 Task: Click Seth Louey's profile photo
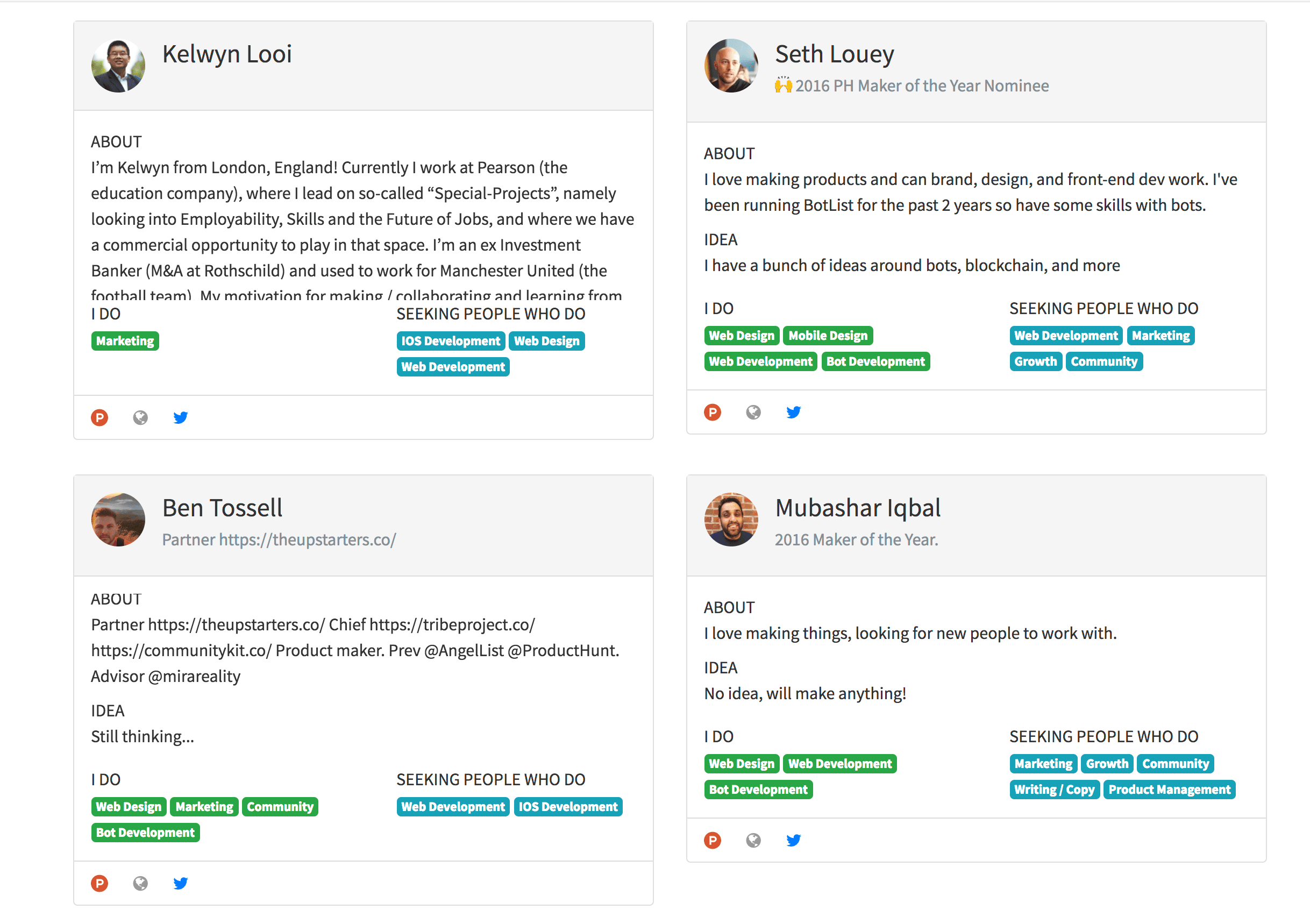(x=731, y=66)
